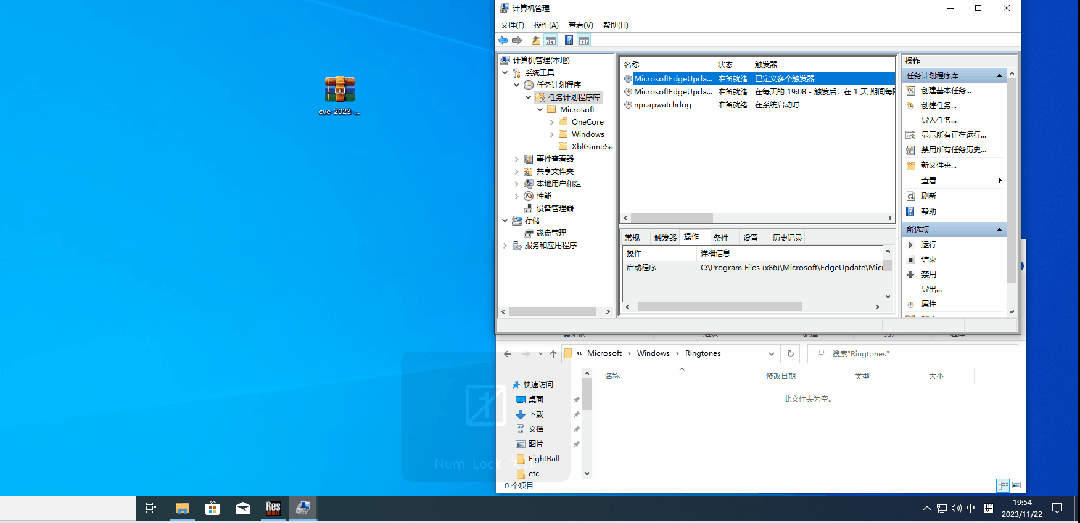Click the blue Help toolbar icon

[x=569, y=41]
